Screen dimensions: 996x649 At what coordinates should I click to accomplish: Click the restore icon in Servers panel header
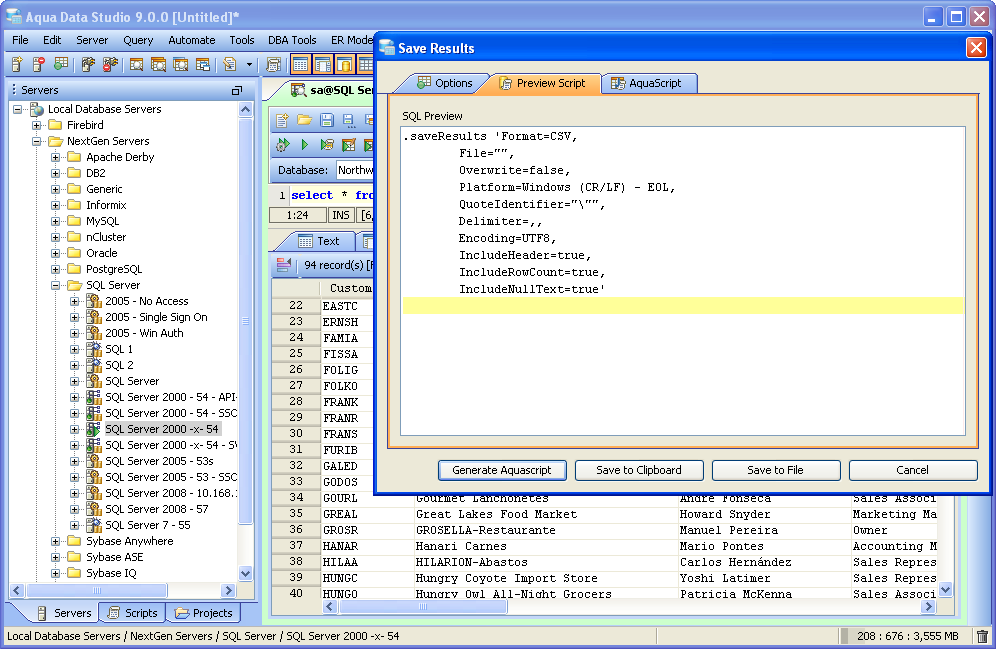coord(237,90)
